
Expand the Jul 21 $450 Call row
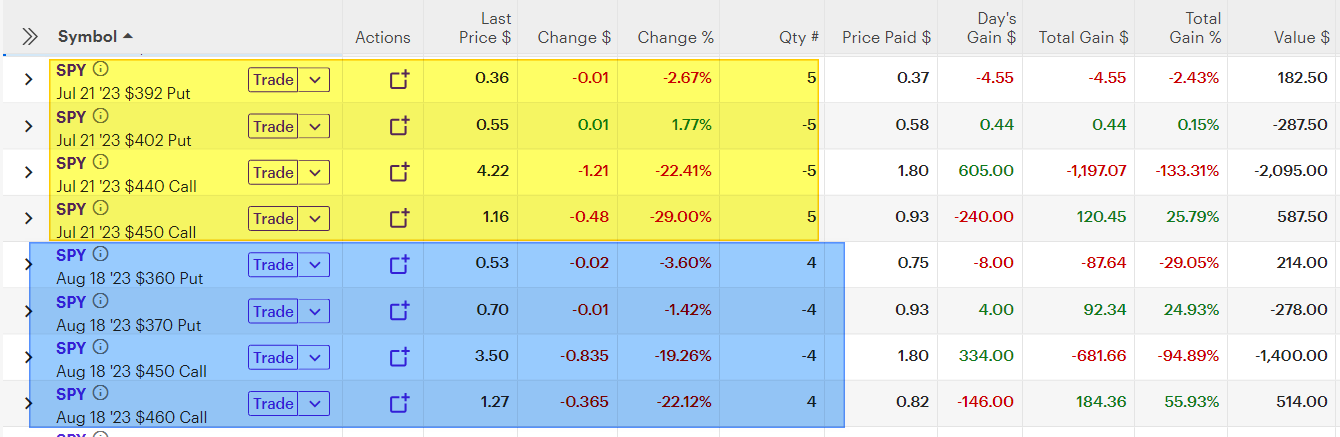pyautogui.click(x=28, y=218)
